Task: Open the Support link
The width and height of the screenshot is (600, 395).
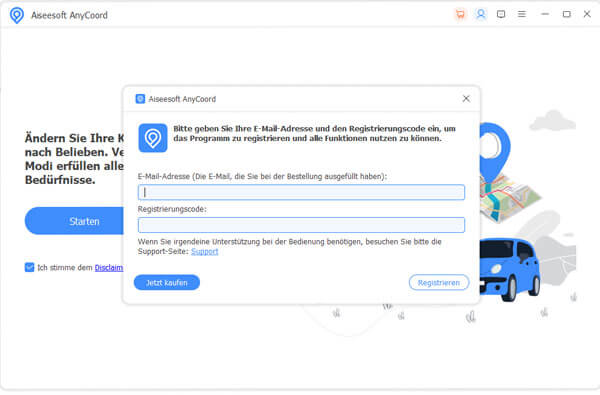Action: pos(204,251)
